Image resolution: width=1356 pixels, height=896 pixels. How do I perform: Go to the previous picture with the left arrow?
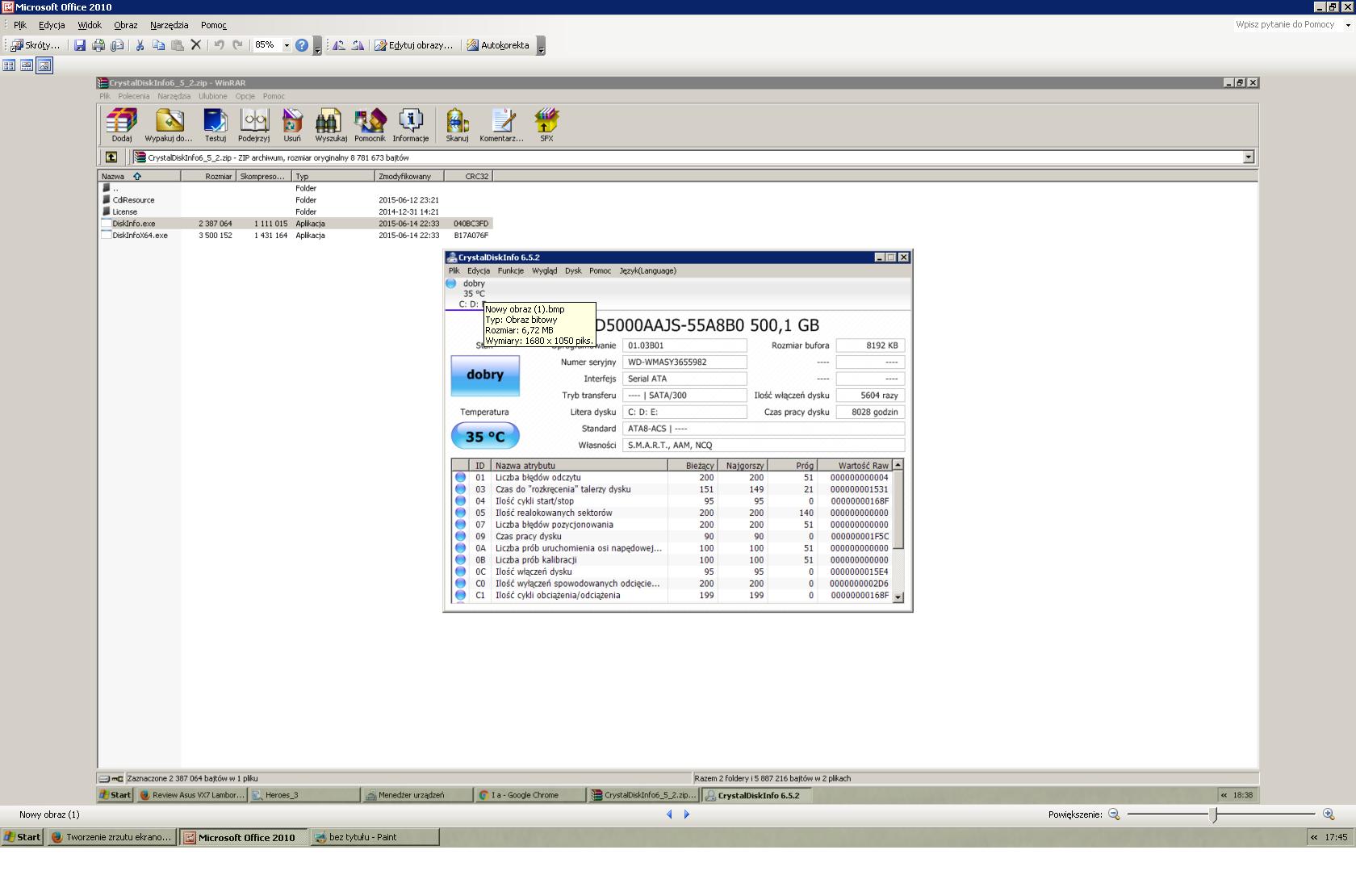(x=669, y=814)
